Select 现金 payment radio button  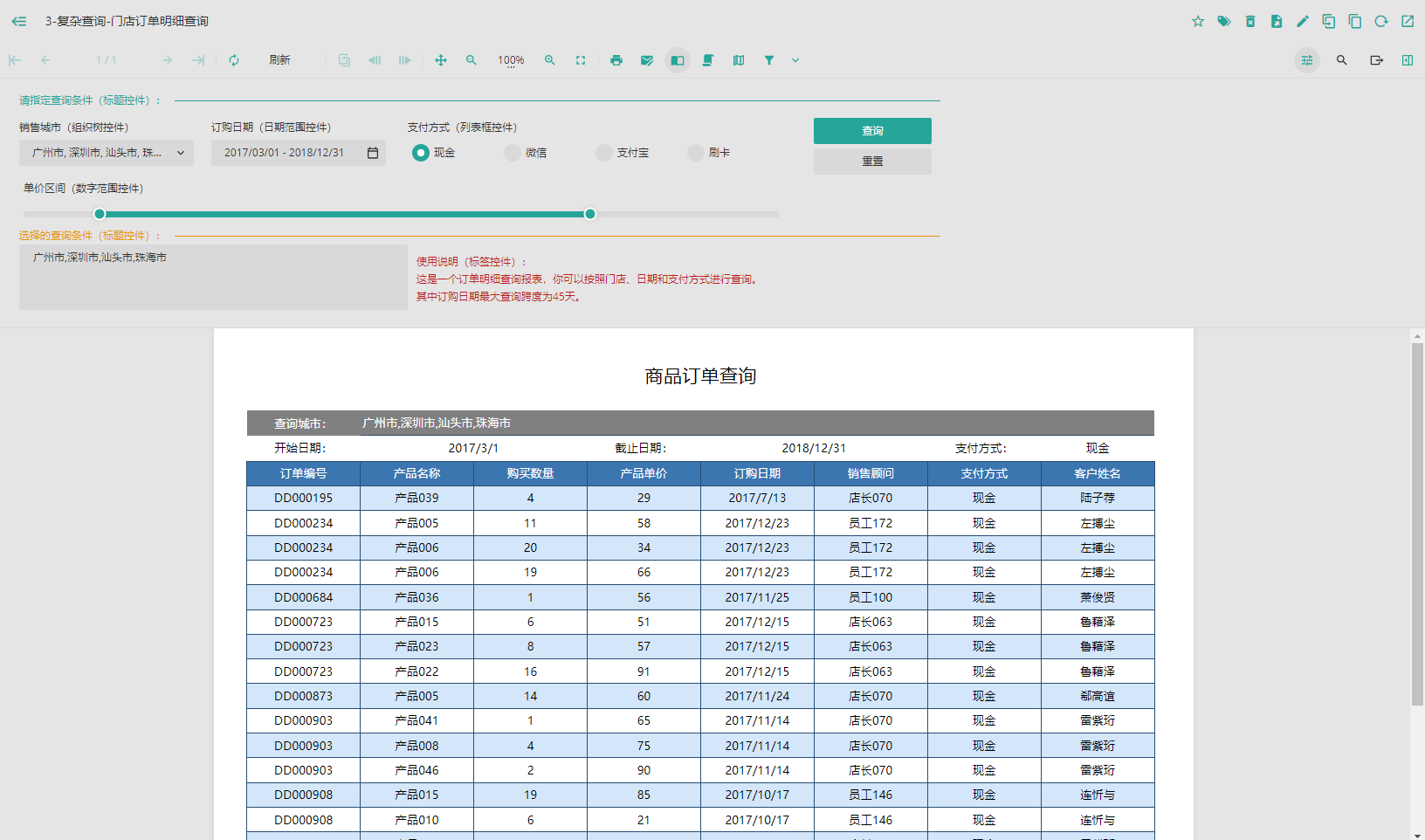click(421, 153)
